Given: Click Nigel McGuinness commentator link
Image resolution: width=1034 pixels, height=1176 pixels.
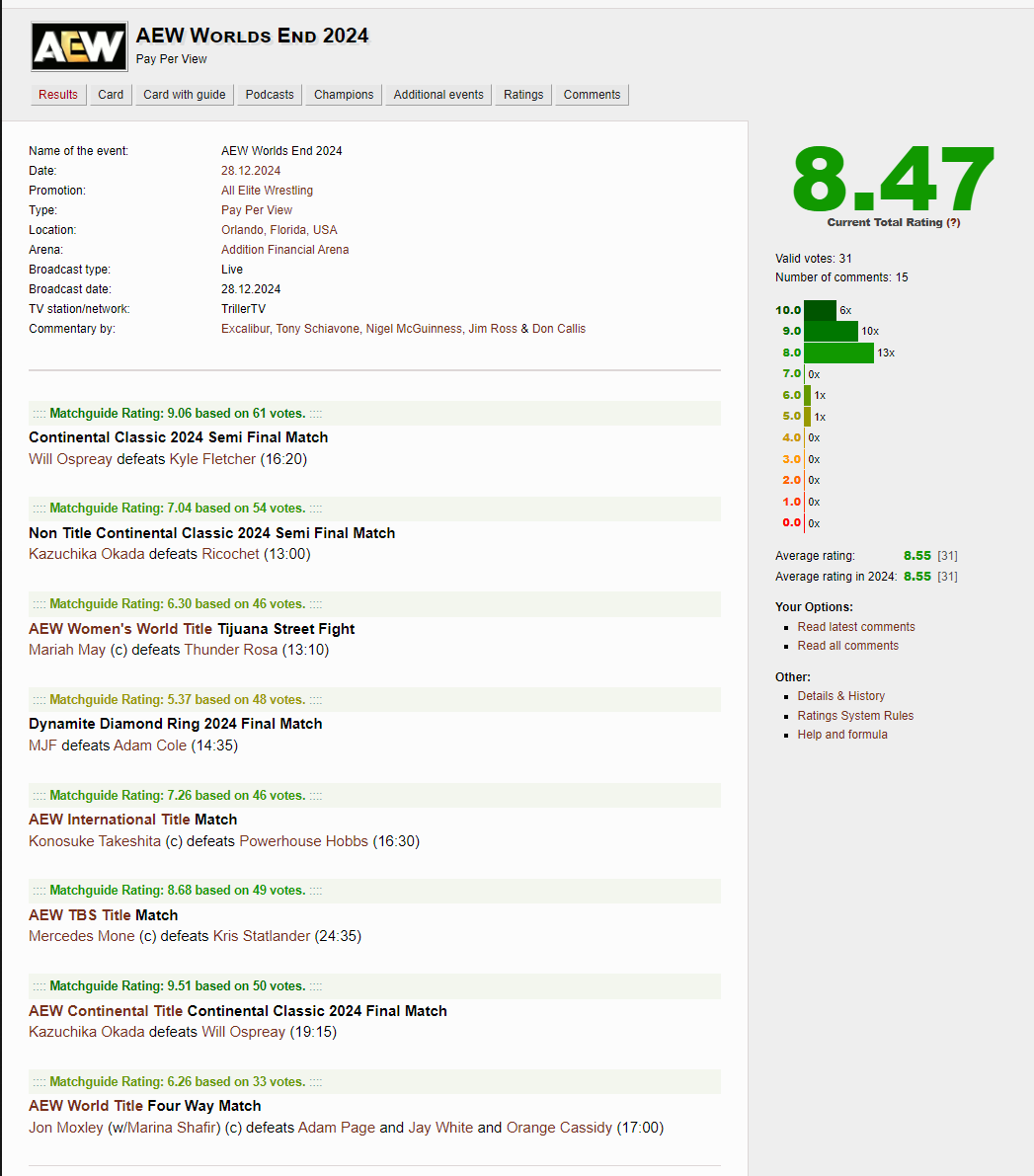Looking at the screenshot, I should (414, 329).
